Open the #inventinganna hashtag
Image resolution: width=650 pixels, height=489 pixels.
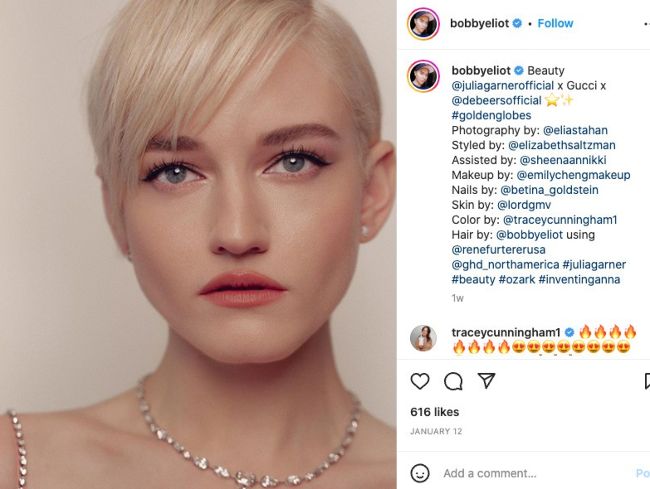coord(579,279)
